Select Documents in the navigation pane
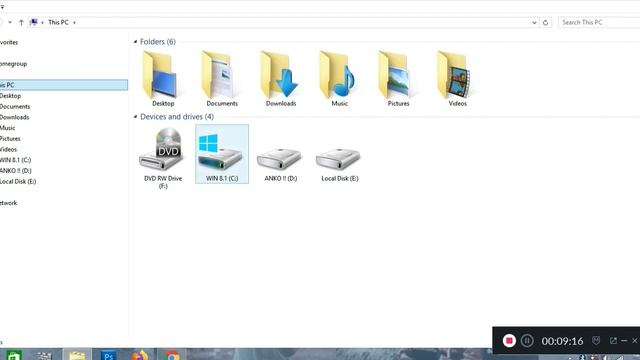 pos(15,106)
